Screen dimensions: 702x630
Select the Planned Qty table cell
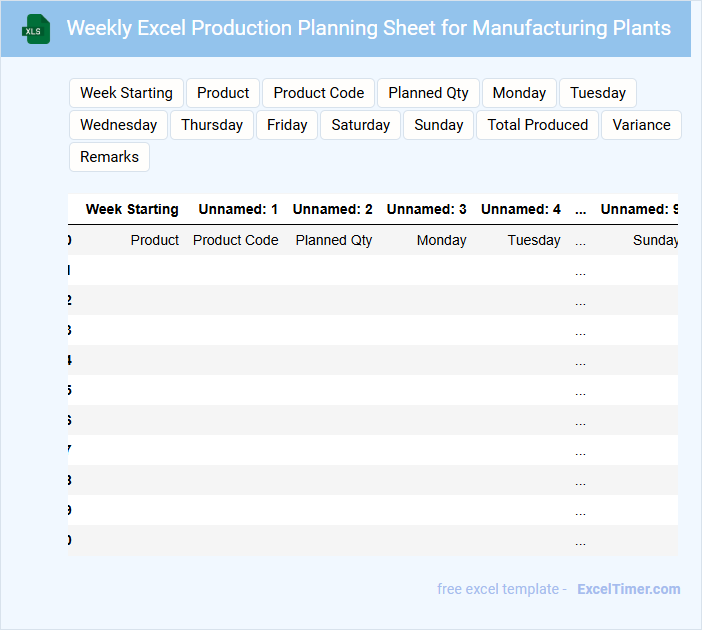pos(334,240)
